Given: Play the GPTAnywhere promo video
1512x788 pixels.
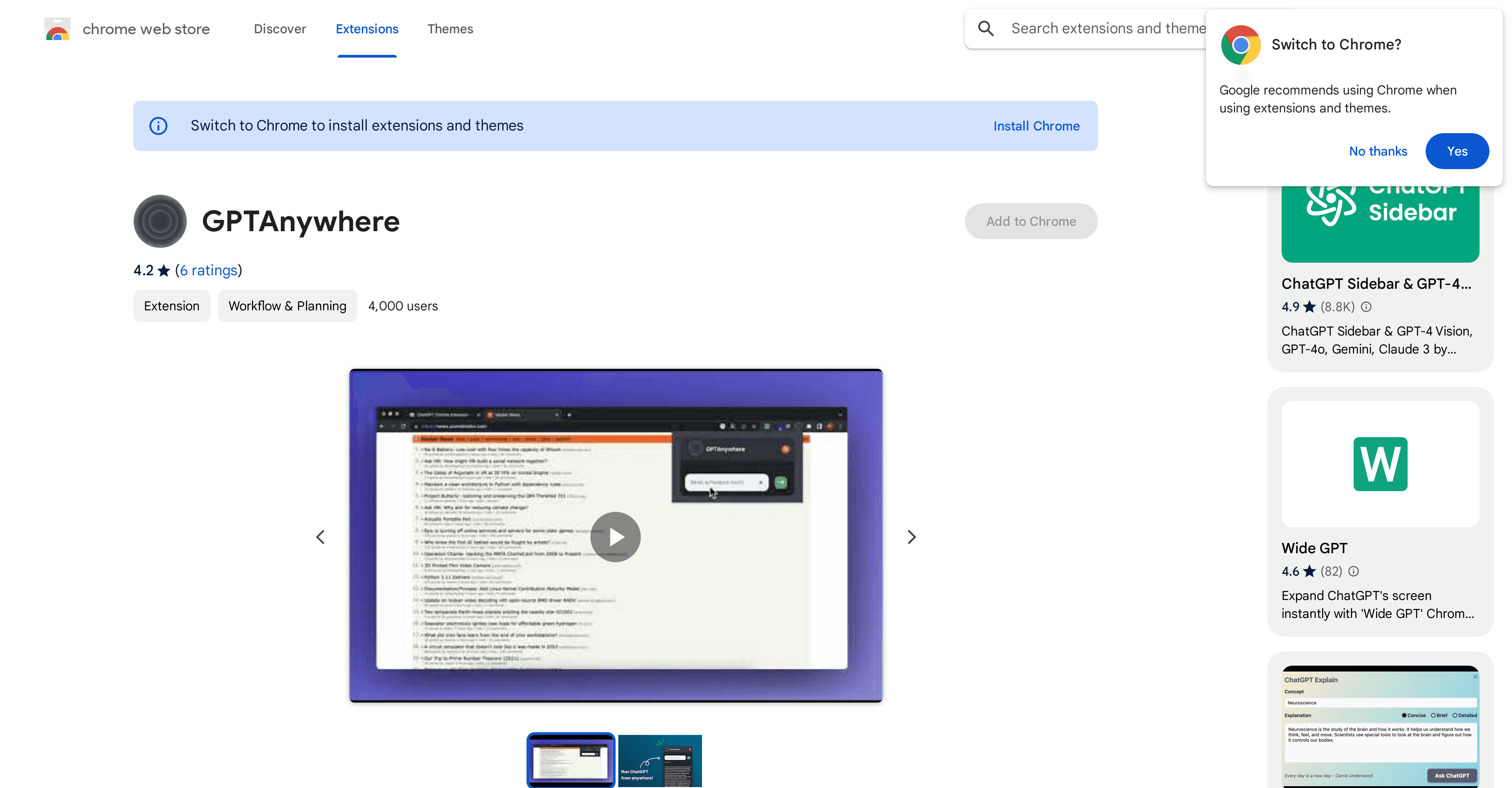Looking at the screenshot, I should coord(615,536).
